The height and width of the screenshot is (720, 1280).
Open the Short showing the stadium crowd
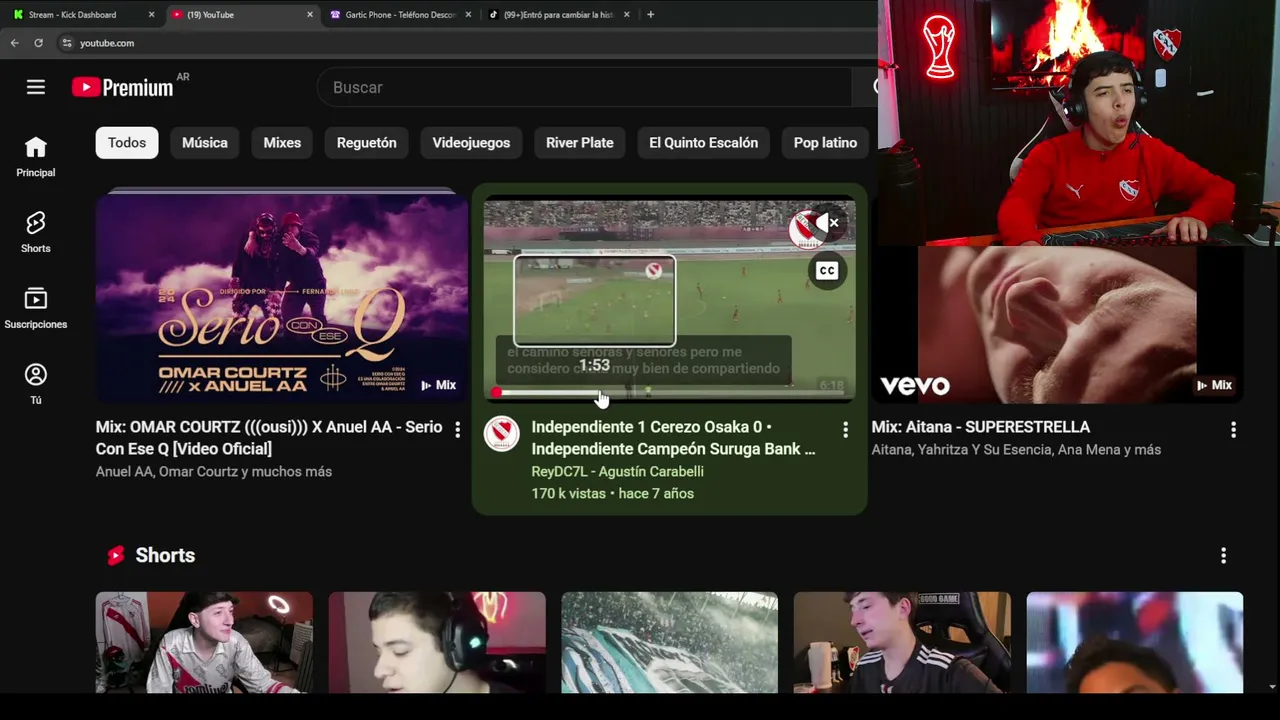(x=669, y=642)
